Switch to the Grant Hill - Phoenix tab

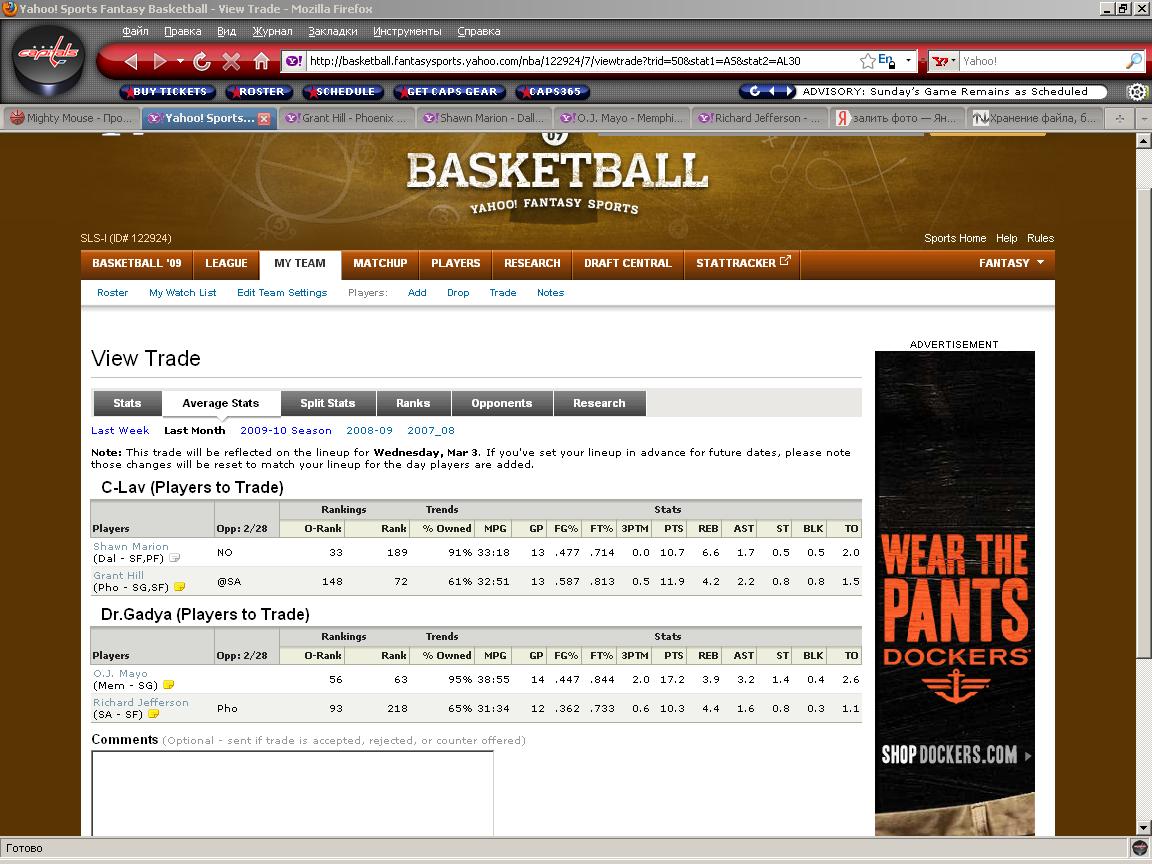[346, 118]
